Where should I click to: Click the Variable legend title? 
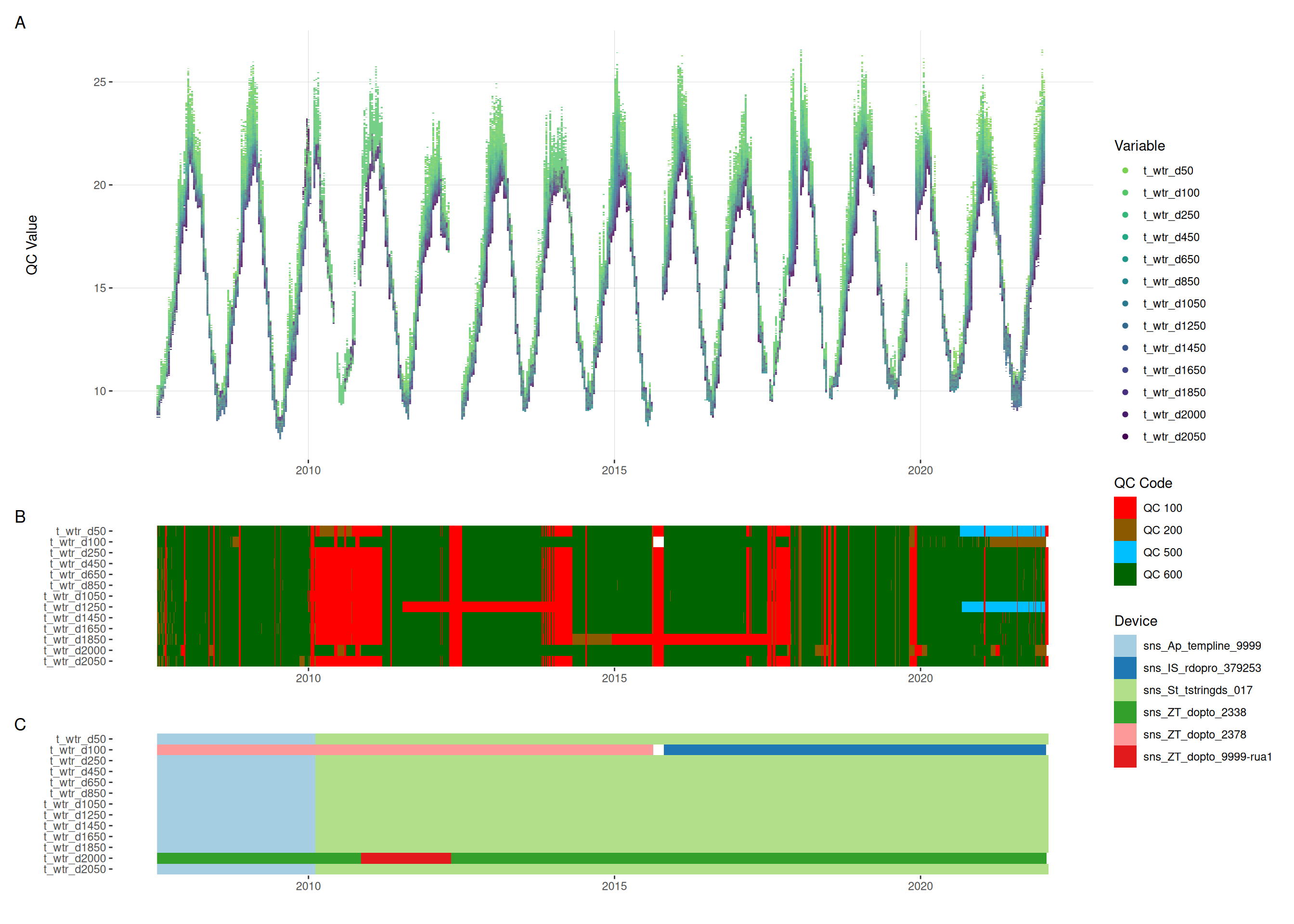pyautogui.click(x=1139, y=146)
